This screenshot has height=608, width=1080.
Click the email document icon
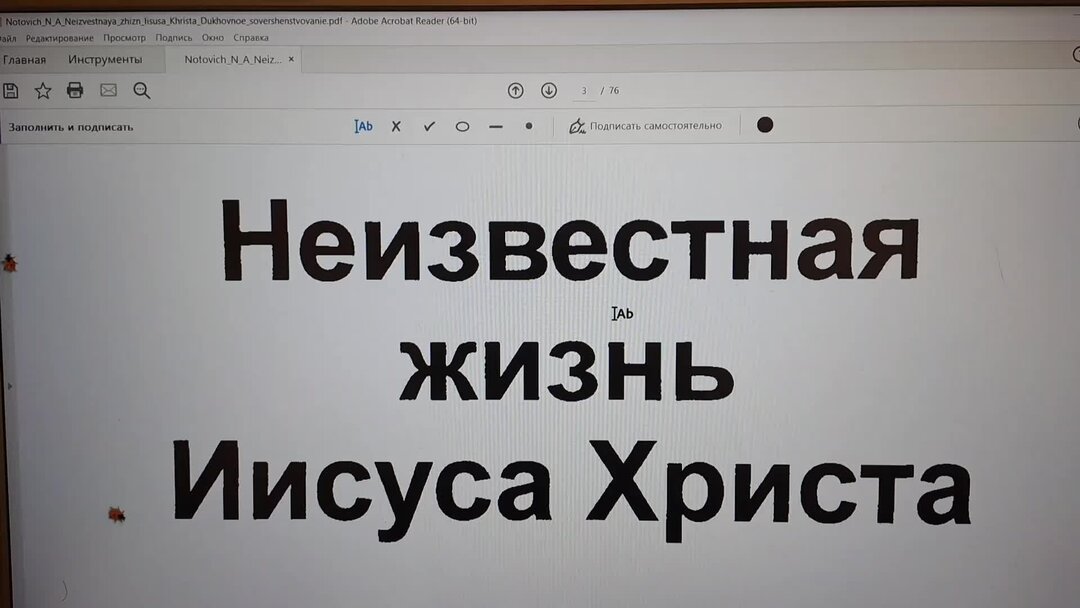[x=107, y=90]
